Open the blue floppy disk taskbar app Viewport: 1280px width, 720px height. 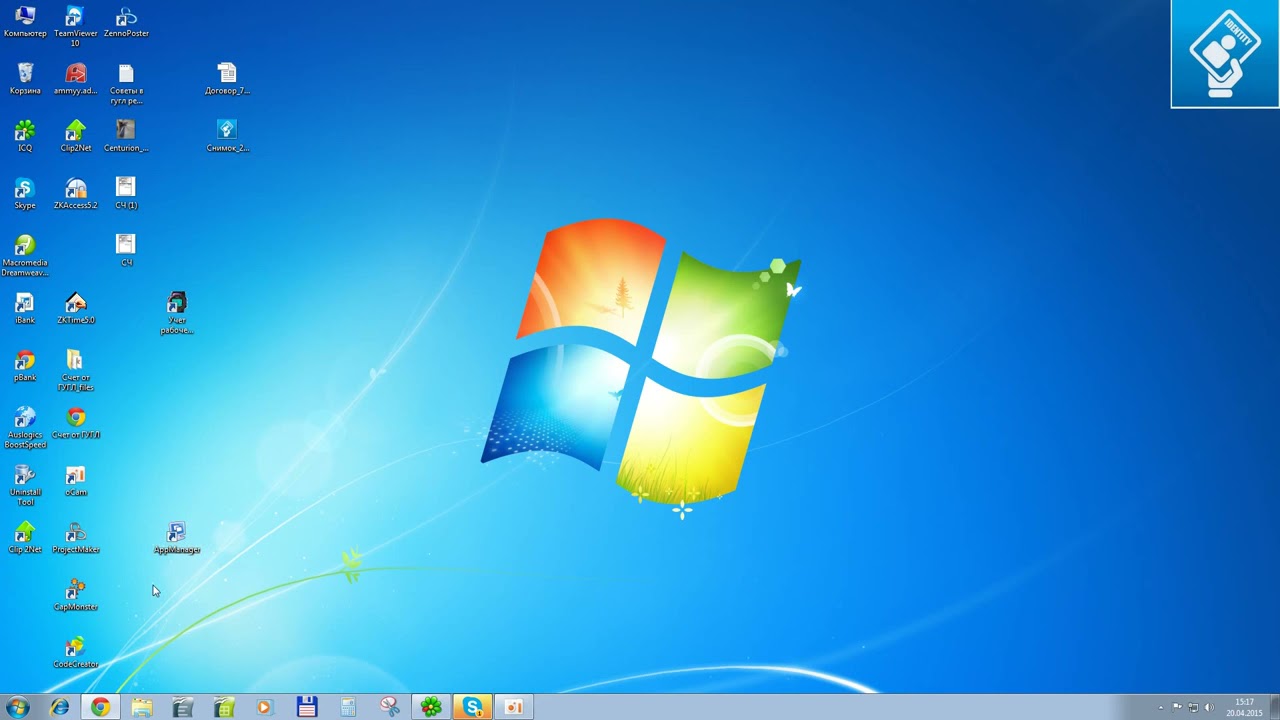click(307, 707)
